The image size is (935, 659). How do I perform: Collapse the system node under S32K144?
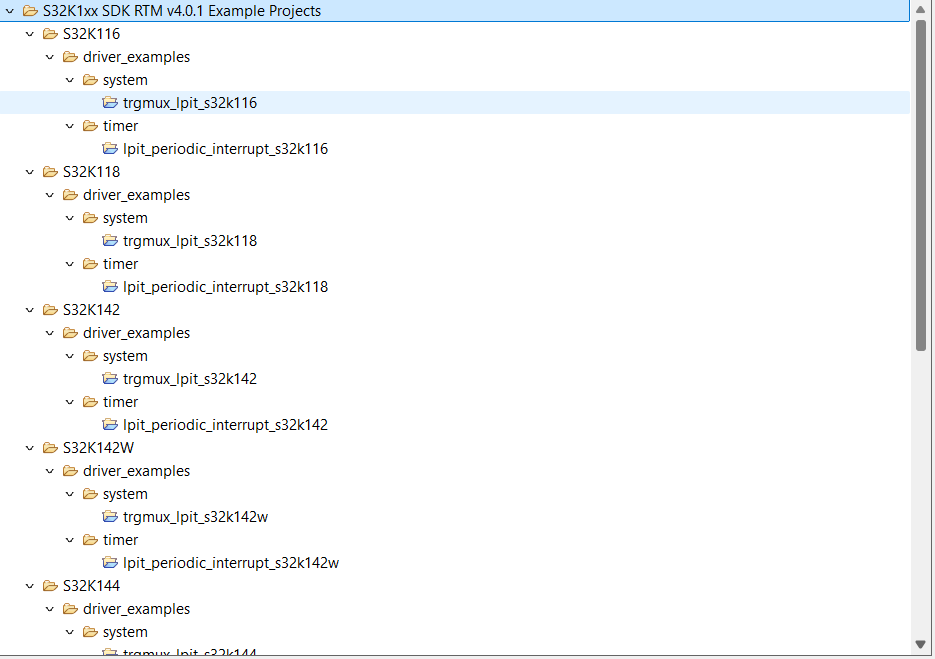(x=70, y=631)
